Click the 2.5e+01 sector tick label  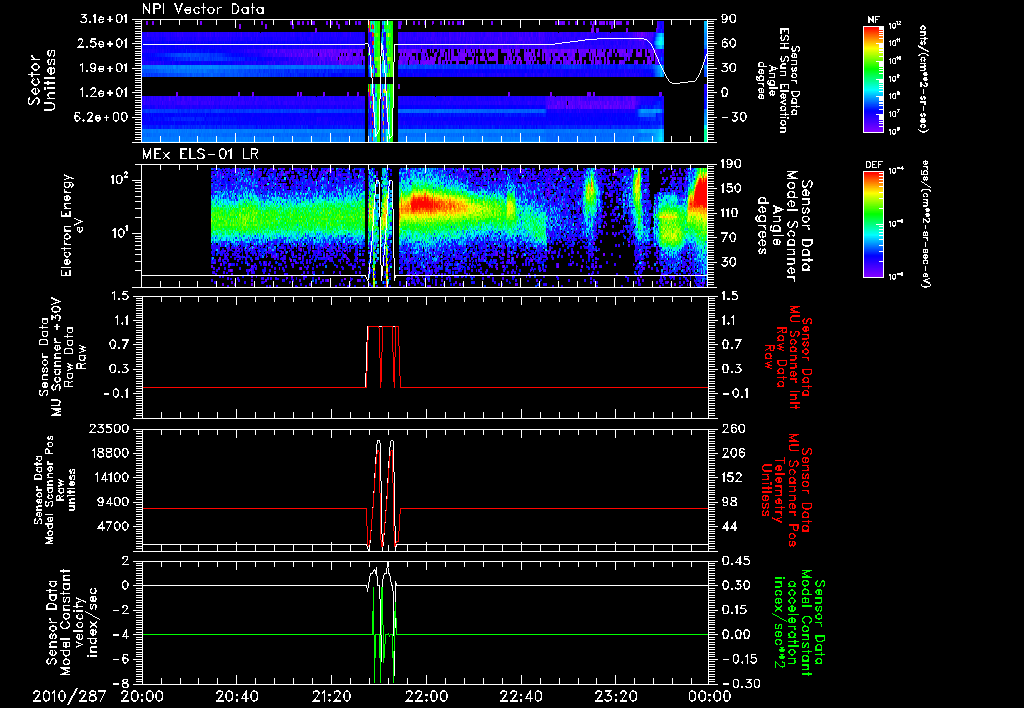[x=104, y=43]
